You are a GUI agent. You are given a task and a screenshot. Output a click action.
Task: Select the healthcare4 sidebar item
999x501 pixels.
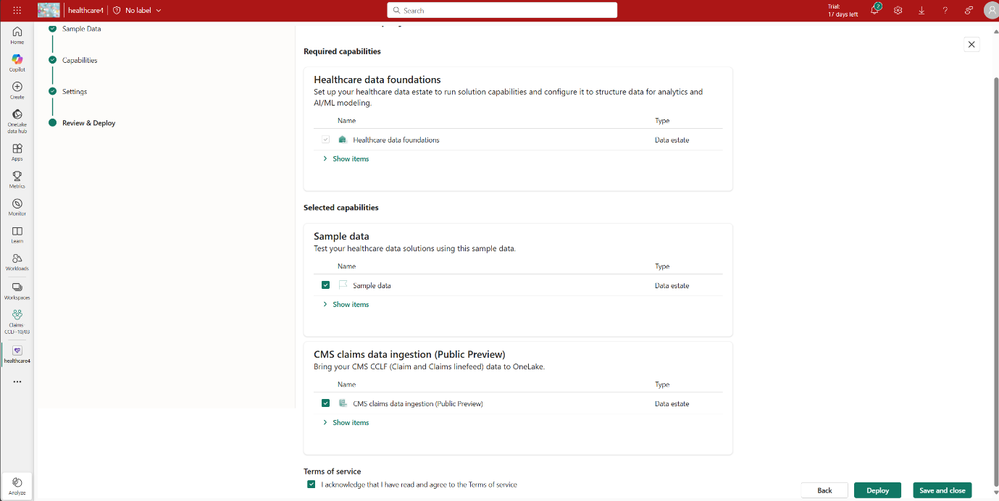click(17, 354)
